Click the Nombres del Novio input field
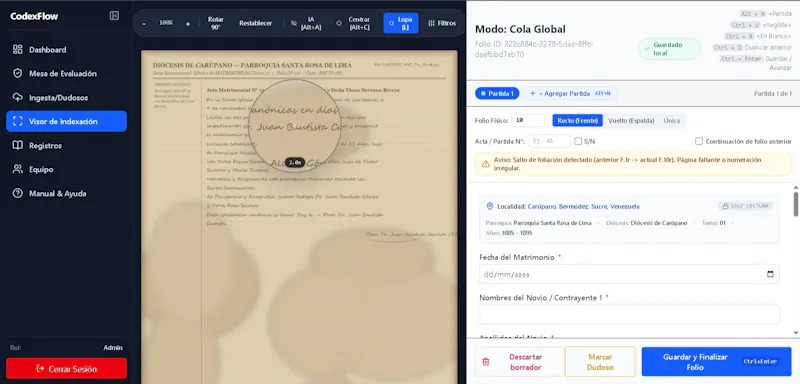This screenshot has width=800, height=384. [629, 314]
